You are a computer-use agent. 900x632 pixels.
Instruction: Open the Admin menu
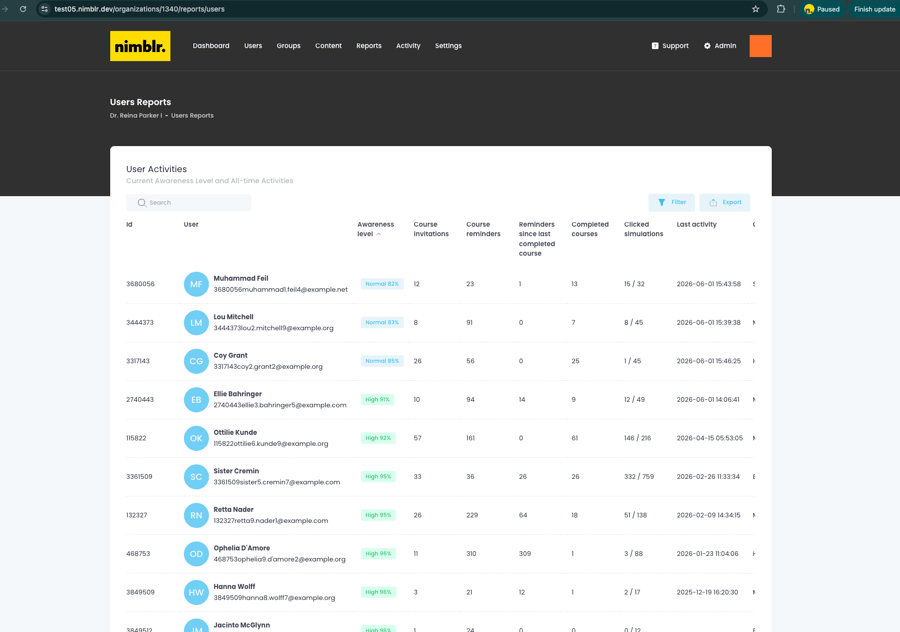tap(720, 46)
